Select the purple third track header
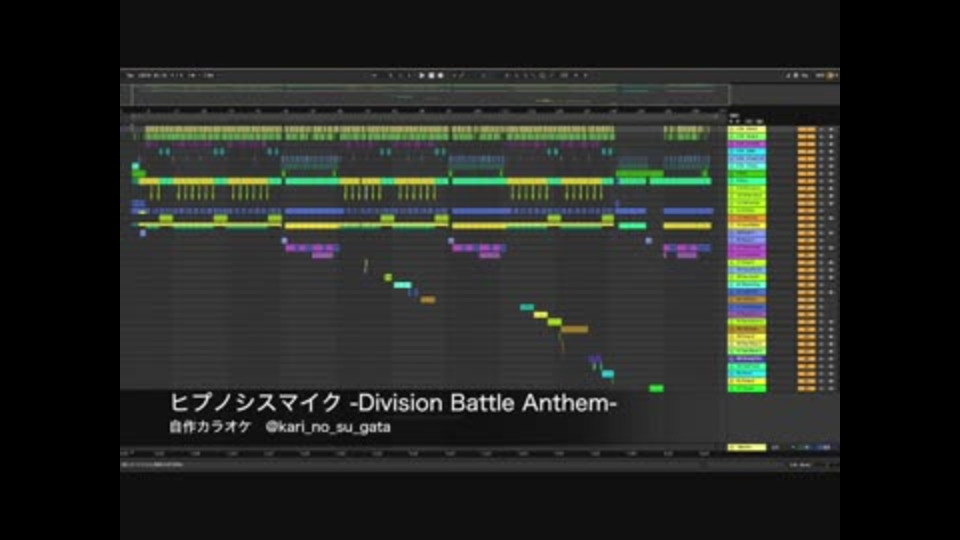This screenshot has width=960, height=540. [747, 144]
